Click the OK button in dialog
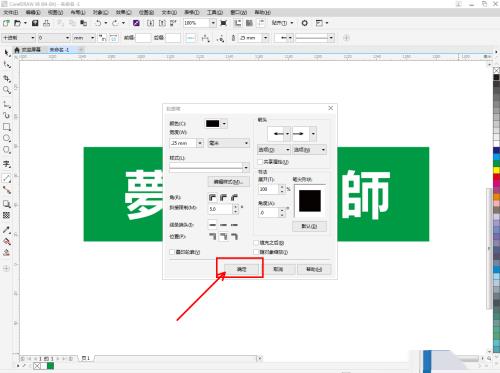 [x=241, y=269]
